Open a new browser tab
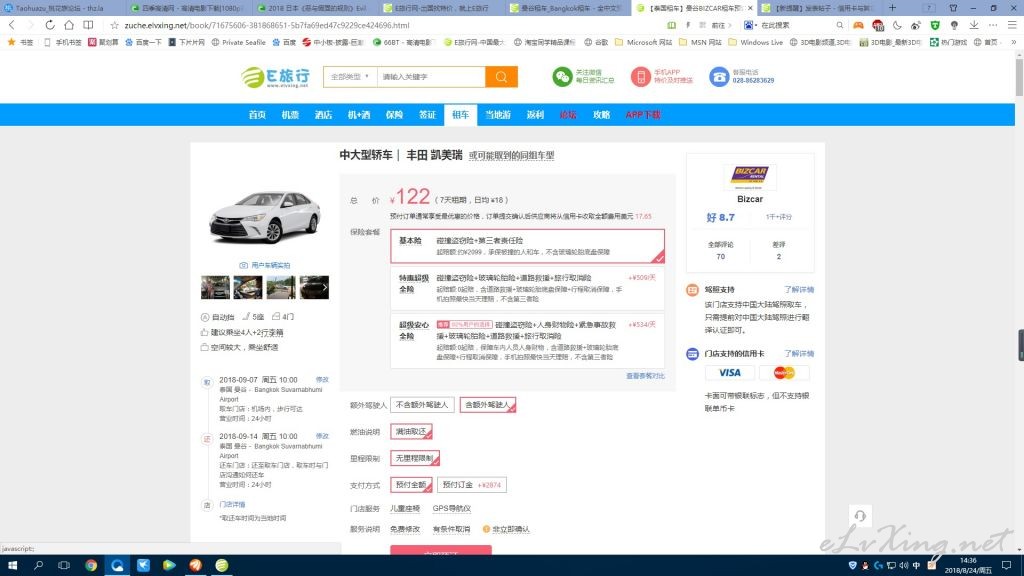The image size is (1024, 576). click(x=892, y=8)
